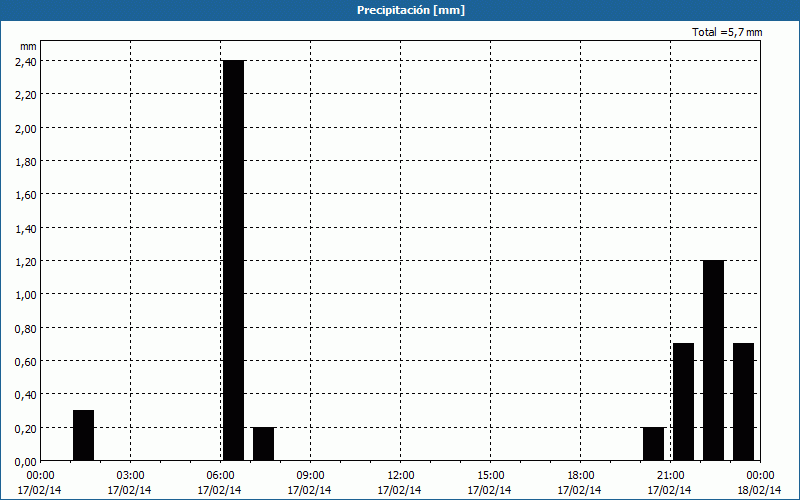Select the 1,20 mm precipitation bar

pos(713,360)
